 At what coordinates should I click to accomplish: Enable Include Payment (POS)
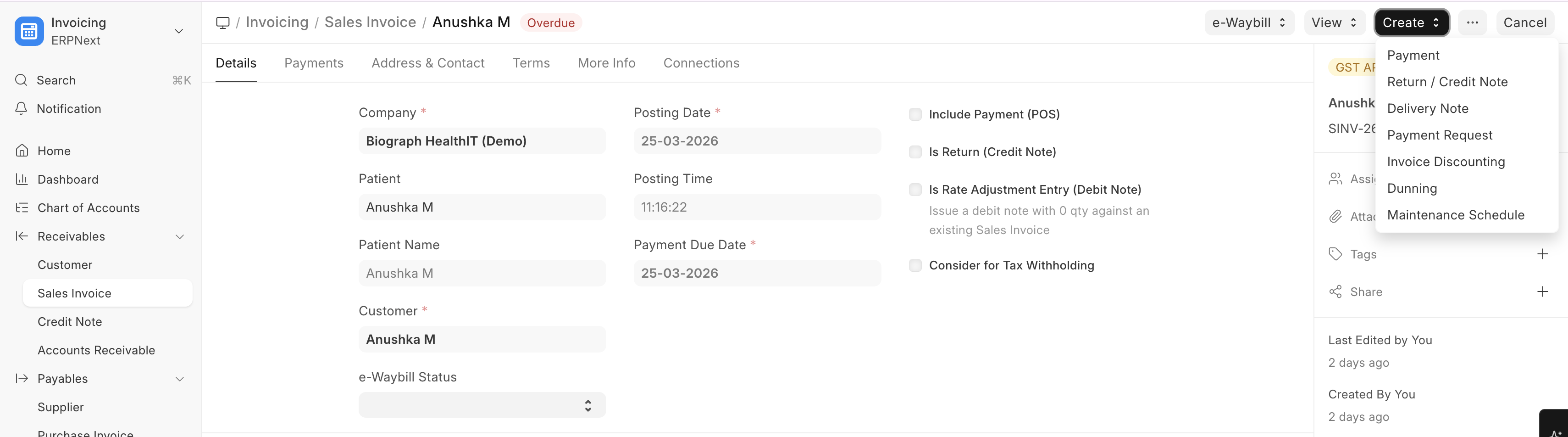coord(915,114)
